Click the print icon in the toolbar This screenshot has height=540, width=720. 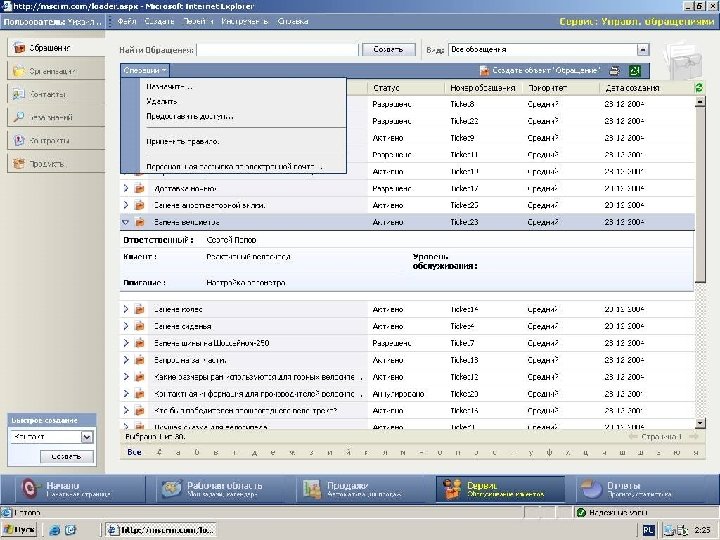615,71
